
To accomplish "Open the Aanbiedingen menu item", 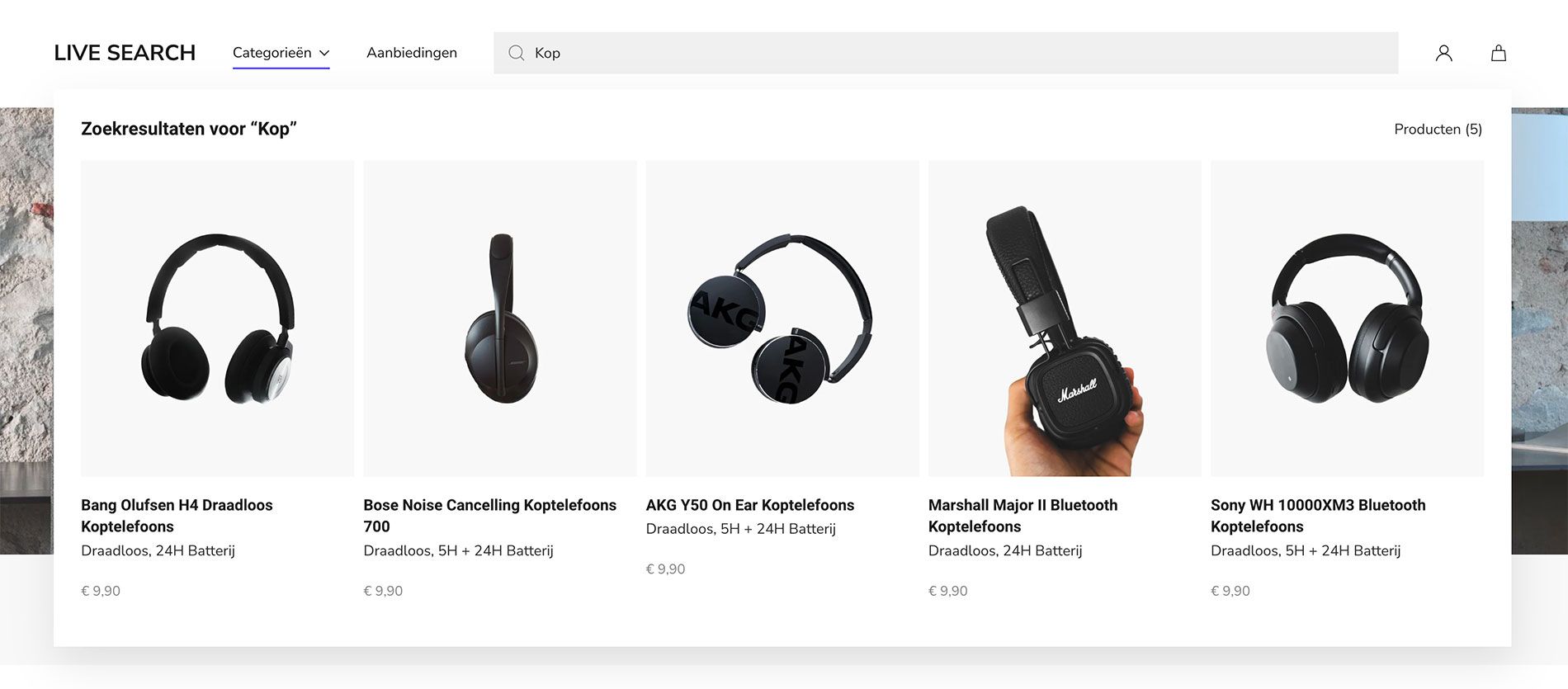I will [x=412, y=53].
